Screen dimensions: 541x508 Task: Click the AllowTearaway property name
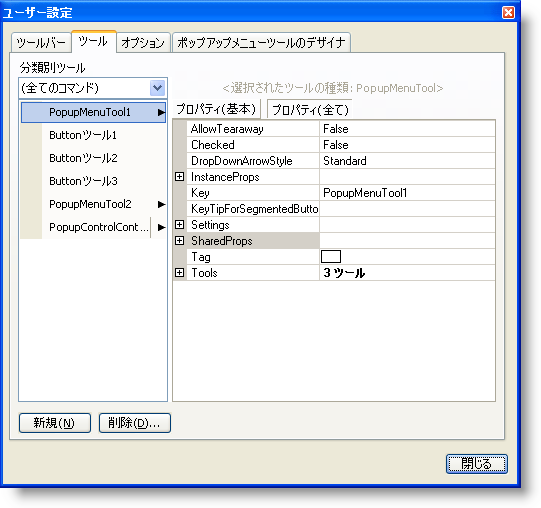(227, 129)
